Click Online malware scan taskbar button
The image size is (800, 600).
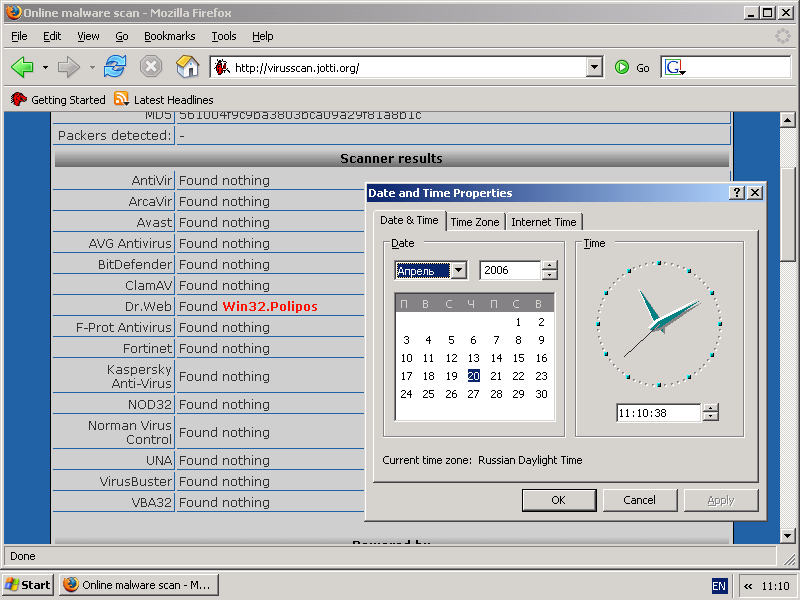click(x=139, y=585)
